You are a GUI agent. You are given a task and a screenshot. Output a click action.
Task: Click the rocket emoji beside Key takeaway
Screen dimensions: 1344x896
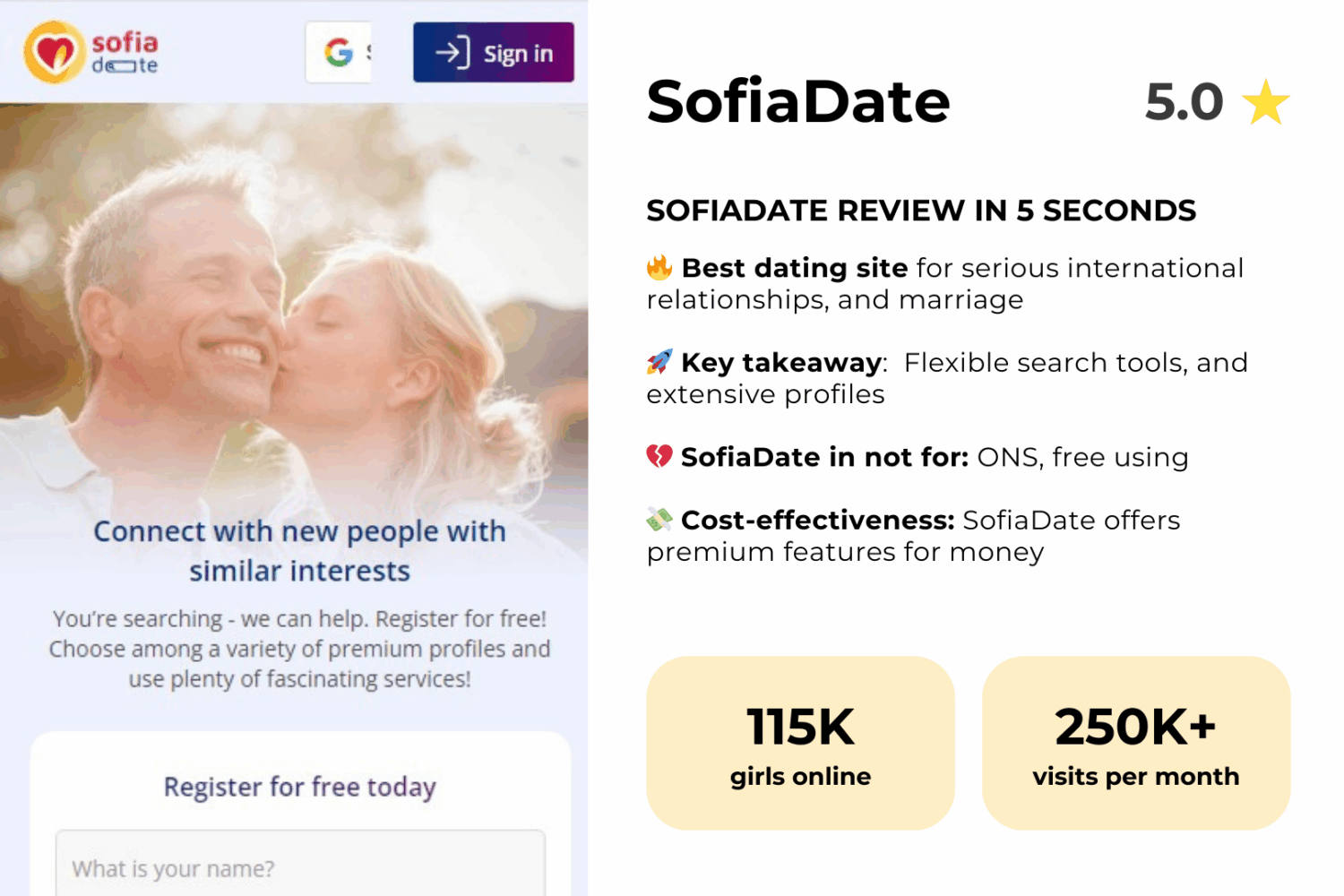coord(659,362)
